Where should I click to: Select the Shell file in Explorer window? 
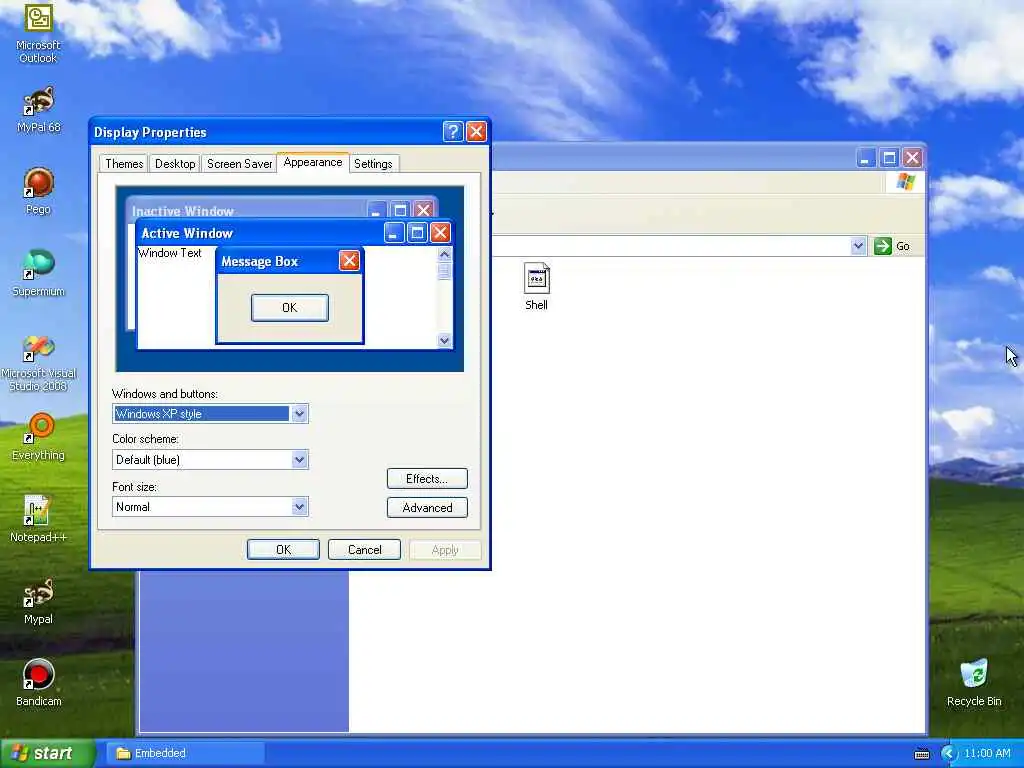(x=536, y=287)
